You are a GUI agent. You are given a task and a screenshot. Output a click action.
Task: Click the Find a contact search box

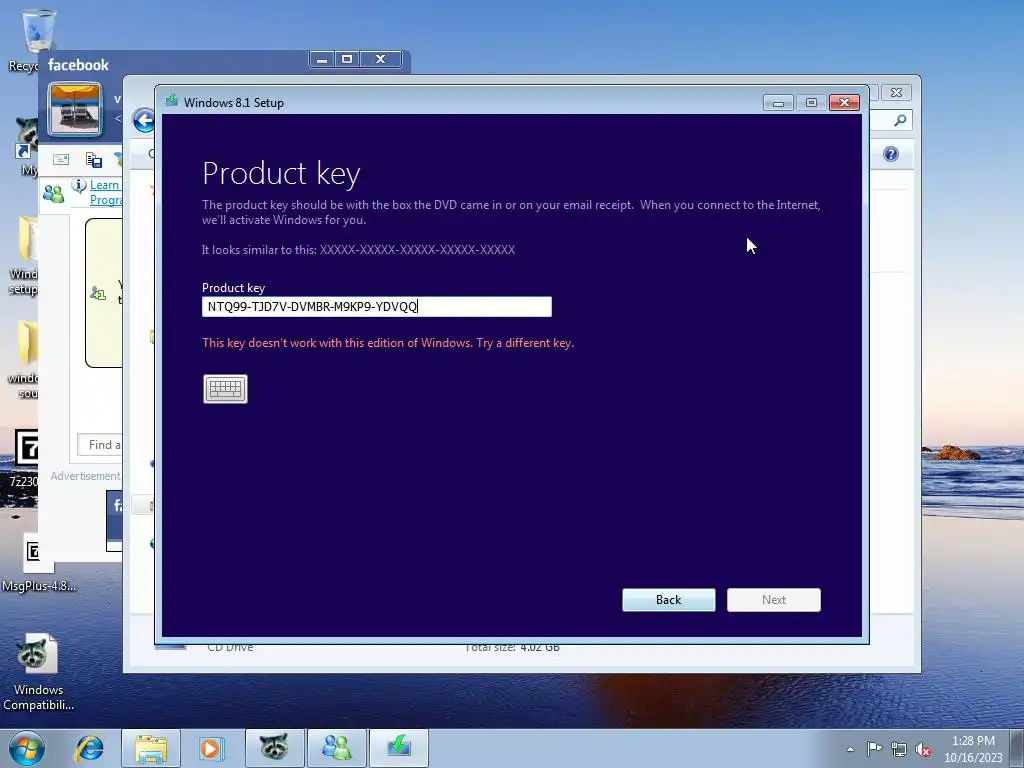[x=100, y=445]
